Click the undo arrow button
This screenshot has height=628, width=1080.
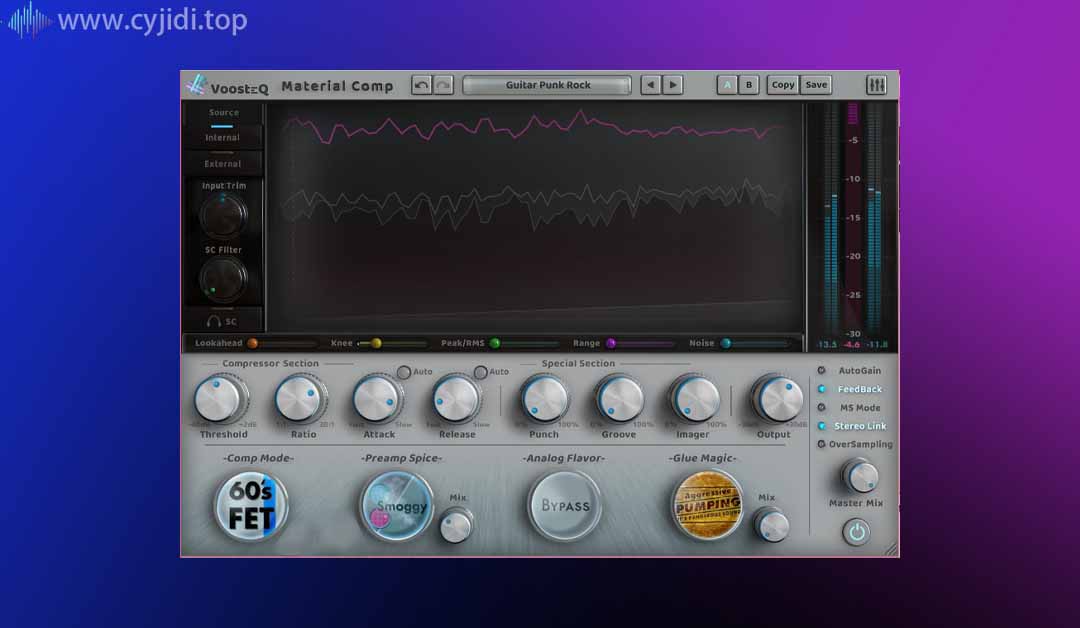[422, 85]
